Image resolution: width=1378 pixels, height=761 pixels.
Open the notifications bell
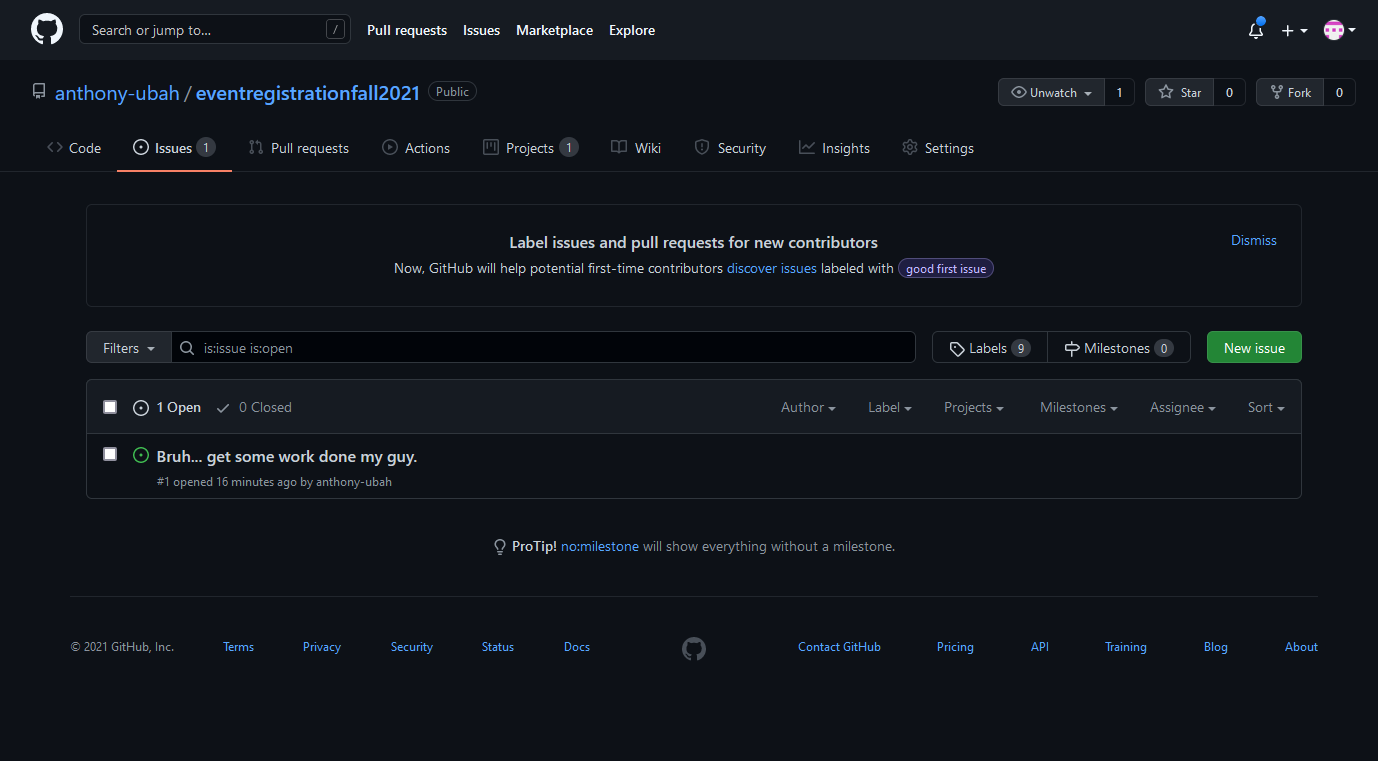click(1256, 30)
